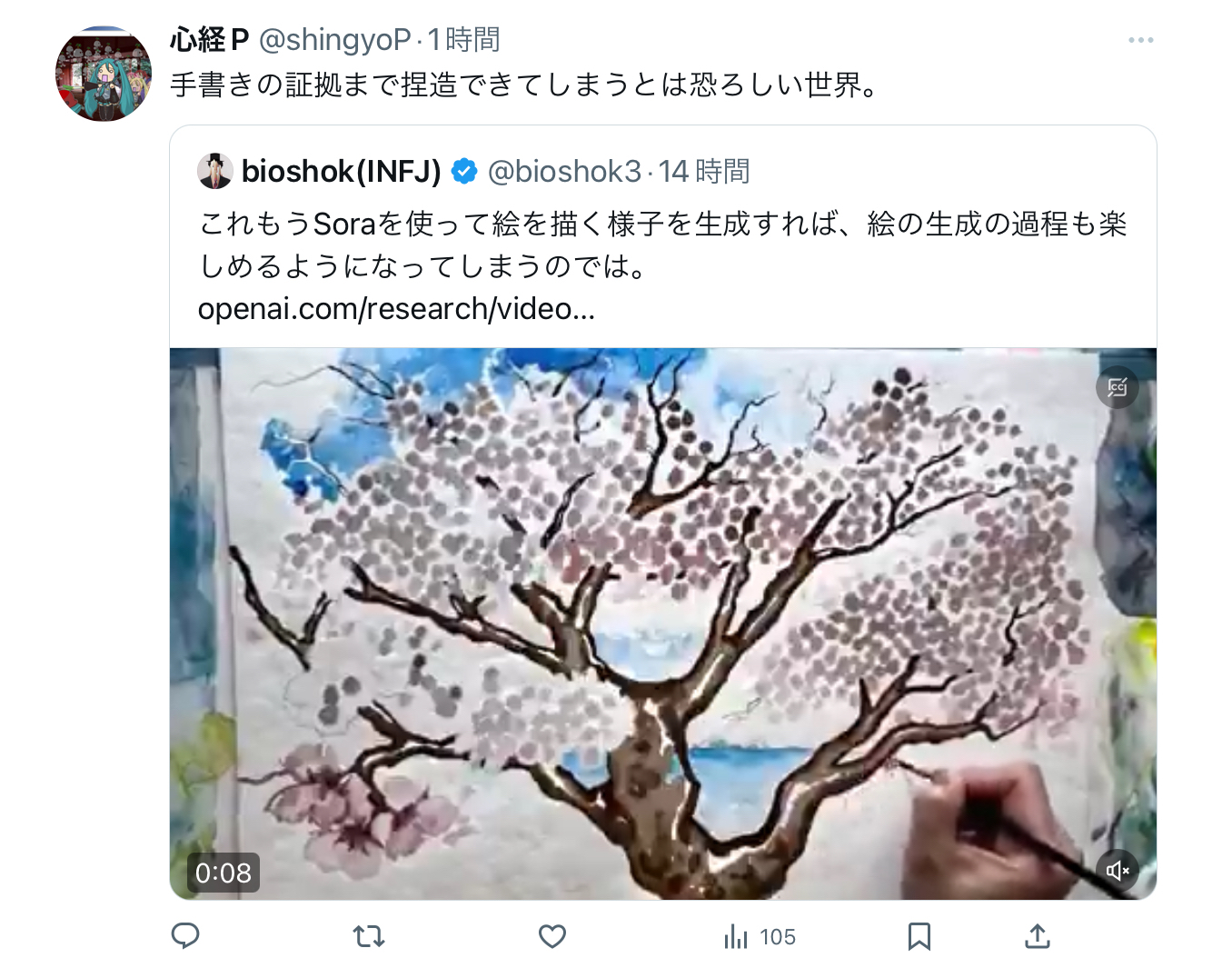Click the 1時間 timestamp of the tweet
The image size is (1232, 978).
(x=464, y=40)
